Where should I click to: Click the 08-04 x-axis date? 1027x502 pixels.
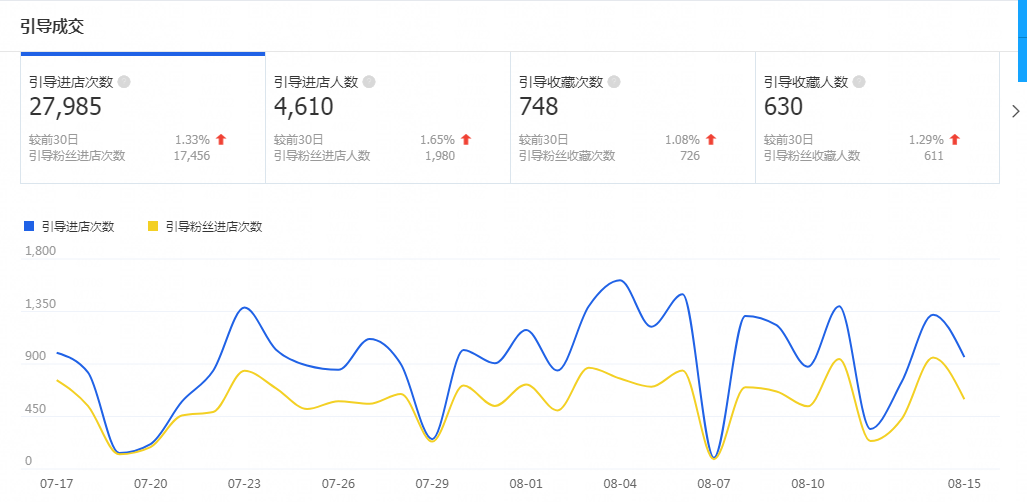620,484
